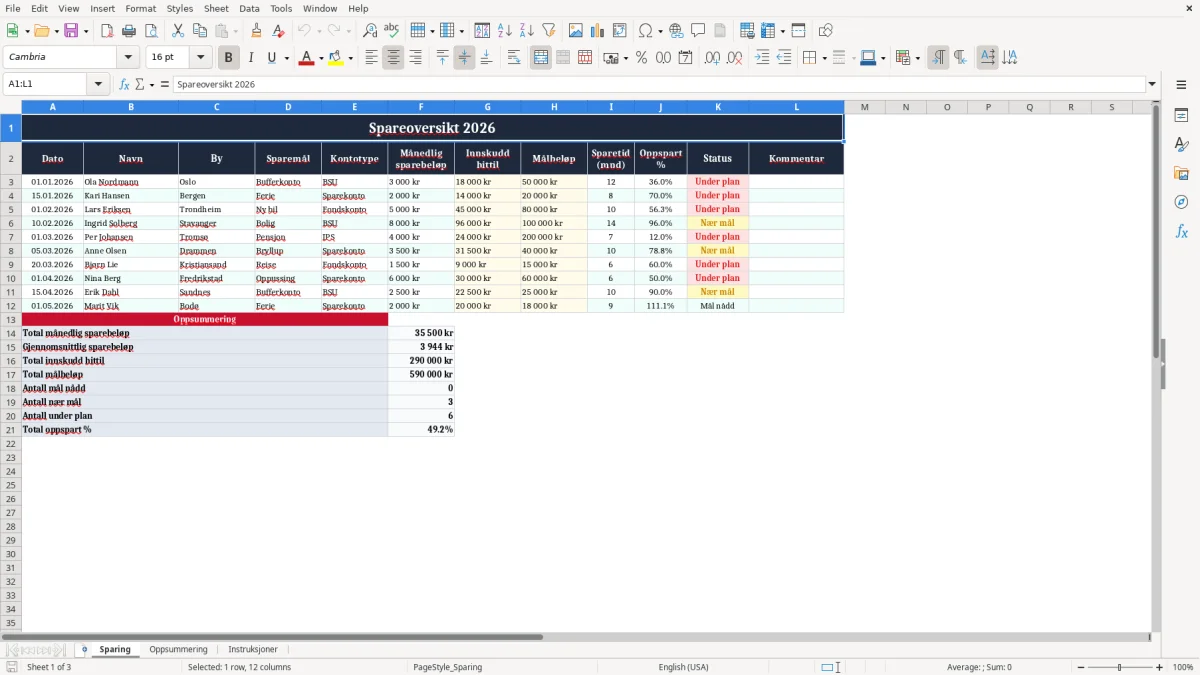Image resolution: width=1200 pixels, height=675 pixels.
Task: Adjust the zoom slider handle
Action: [x=1119, y=667]
